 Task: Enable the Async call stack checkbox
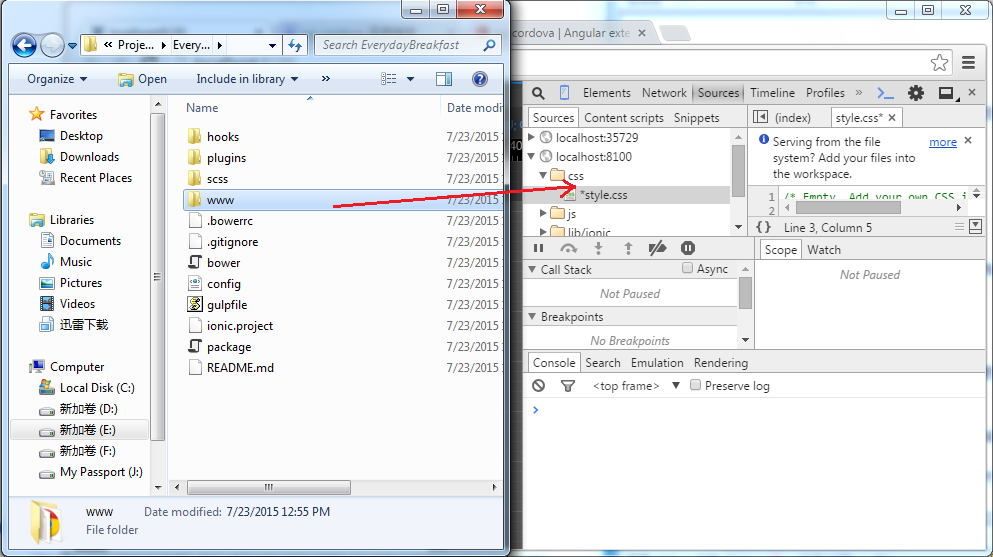pyautogui.click(x=687, y=268)
